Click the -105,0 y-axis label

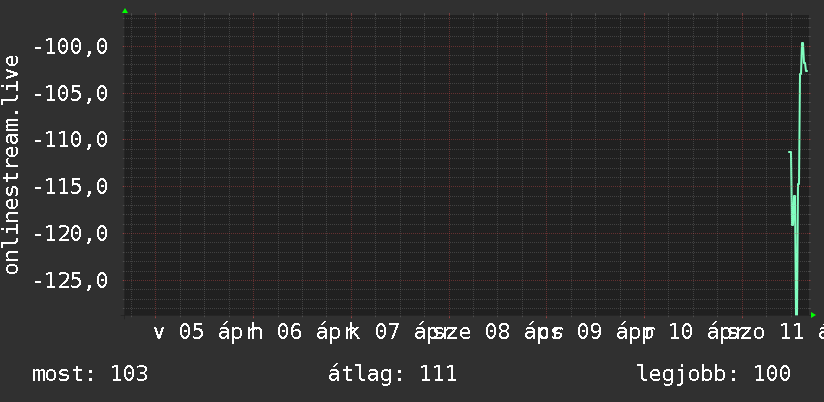point(71,93)
